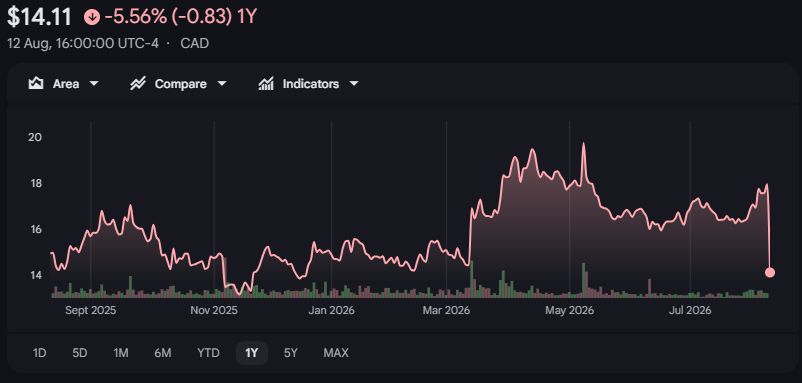Click the red down-arrow price change icon
Screen dimensions: 802x383
click(x=92, y=17)
